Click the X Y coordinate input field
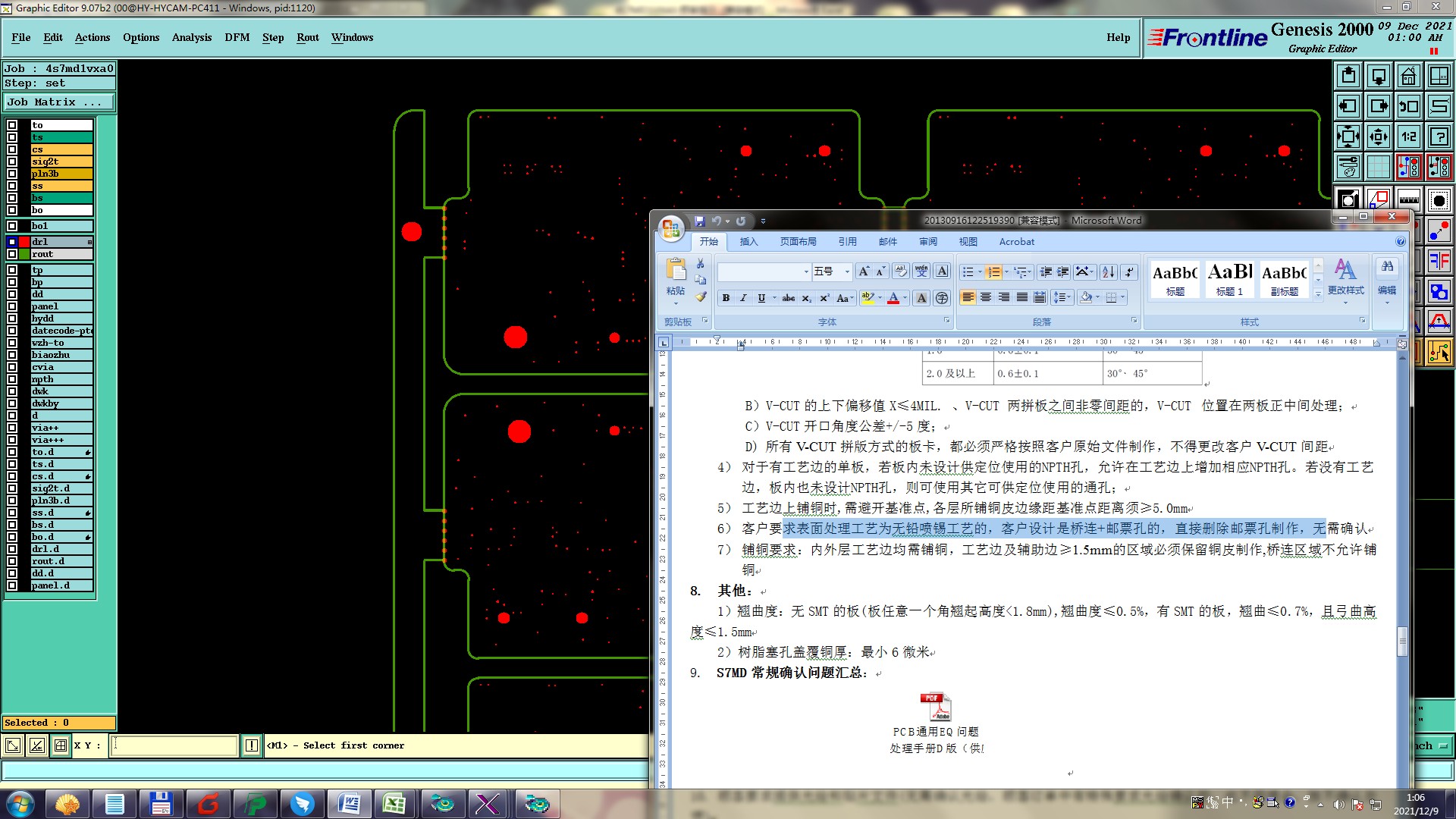This screenshot has width=1456, height=819. tap(174, 745)
